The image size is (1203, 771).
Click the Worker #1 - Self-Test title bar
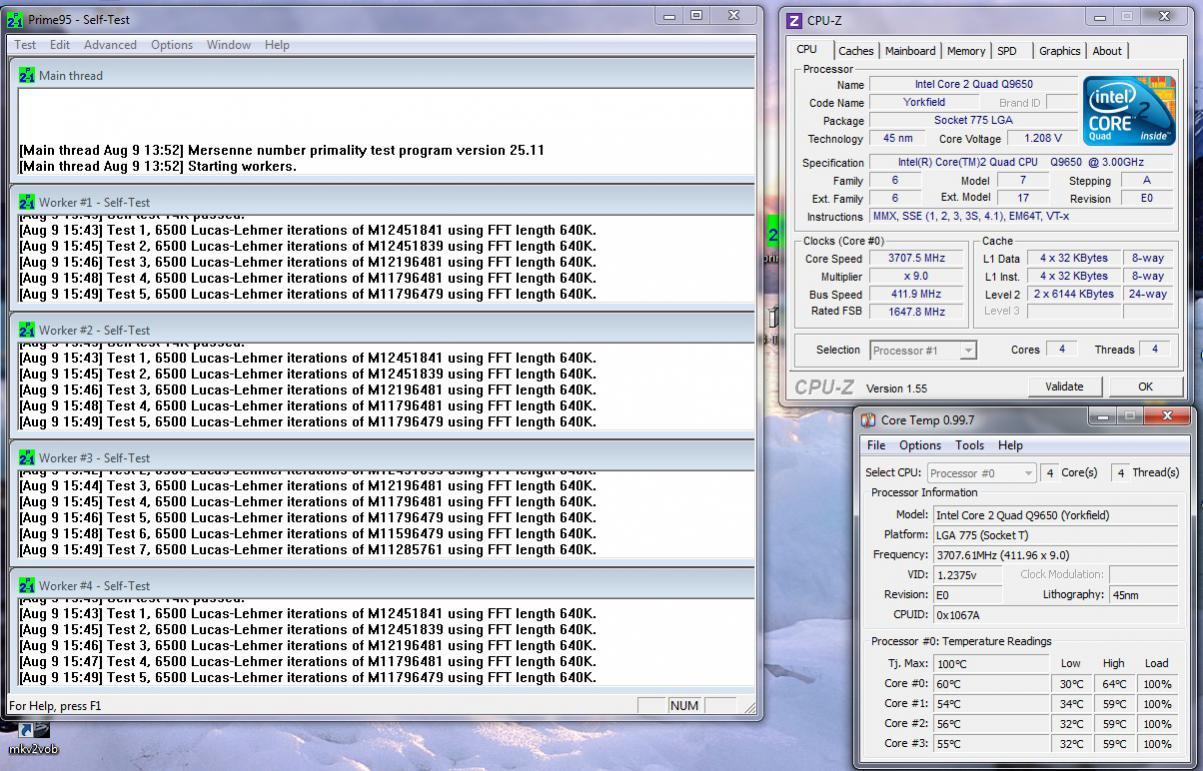383,202
